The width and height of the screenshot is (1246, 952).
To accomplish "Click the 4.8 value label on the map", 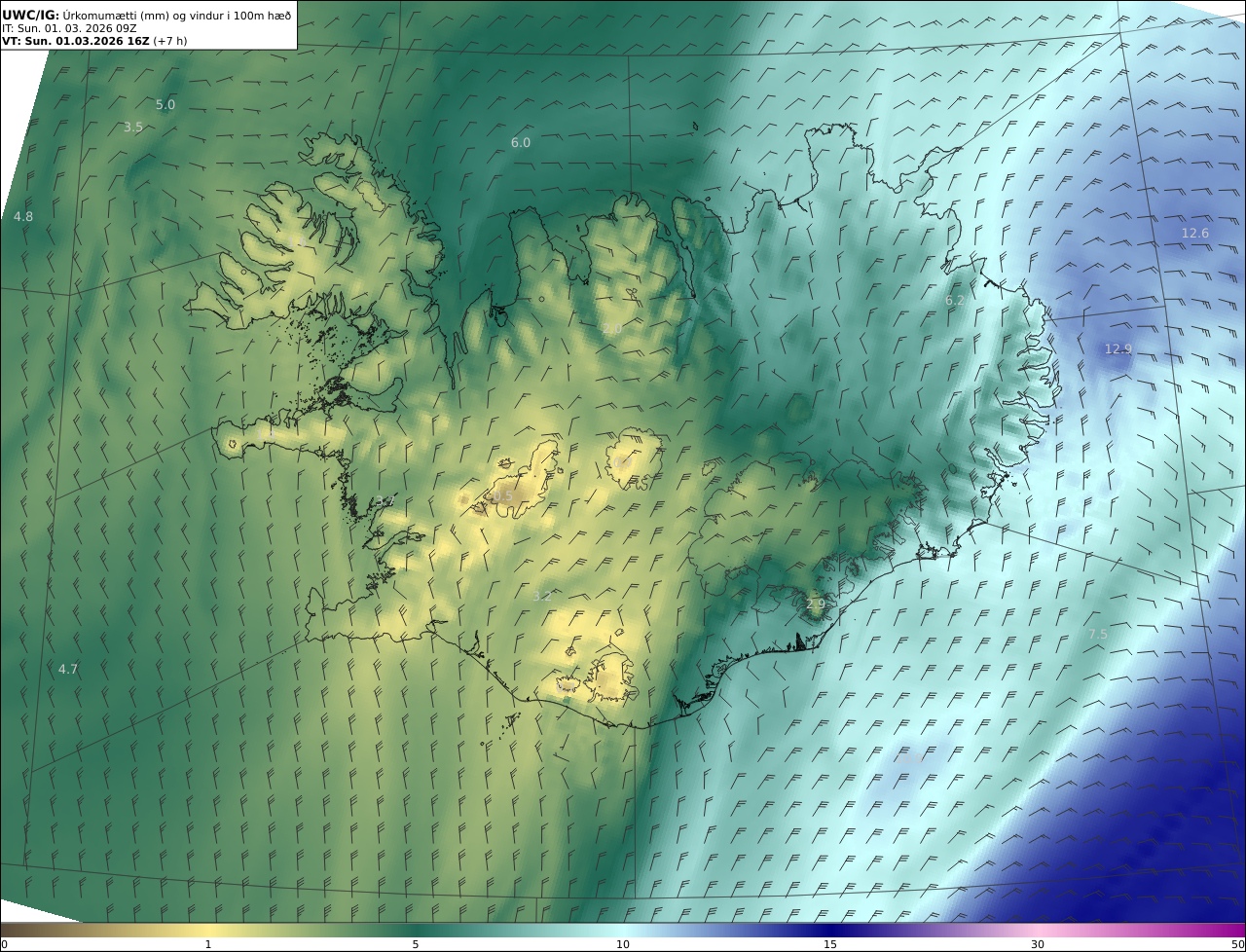I will tap(23, 216).
